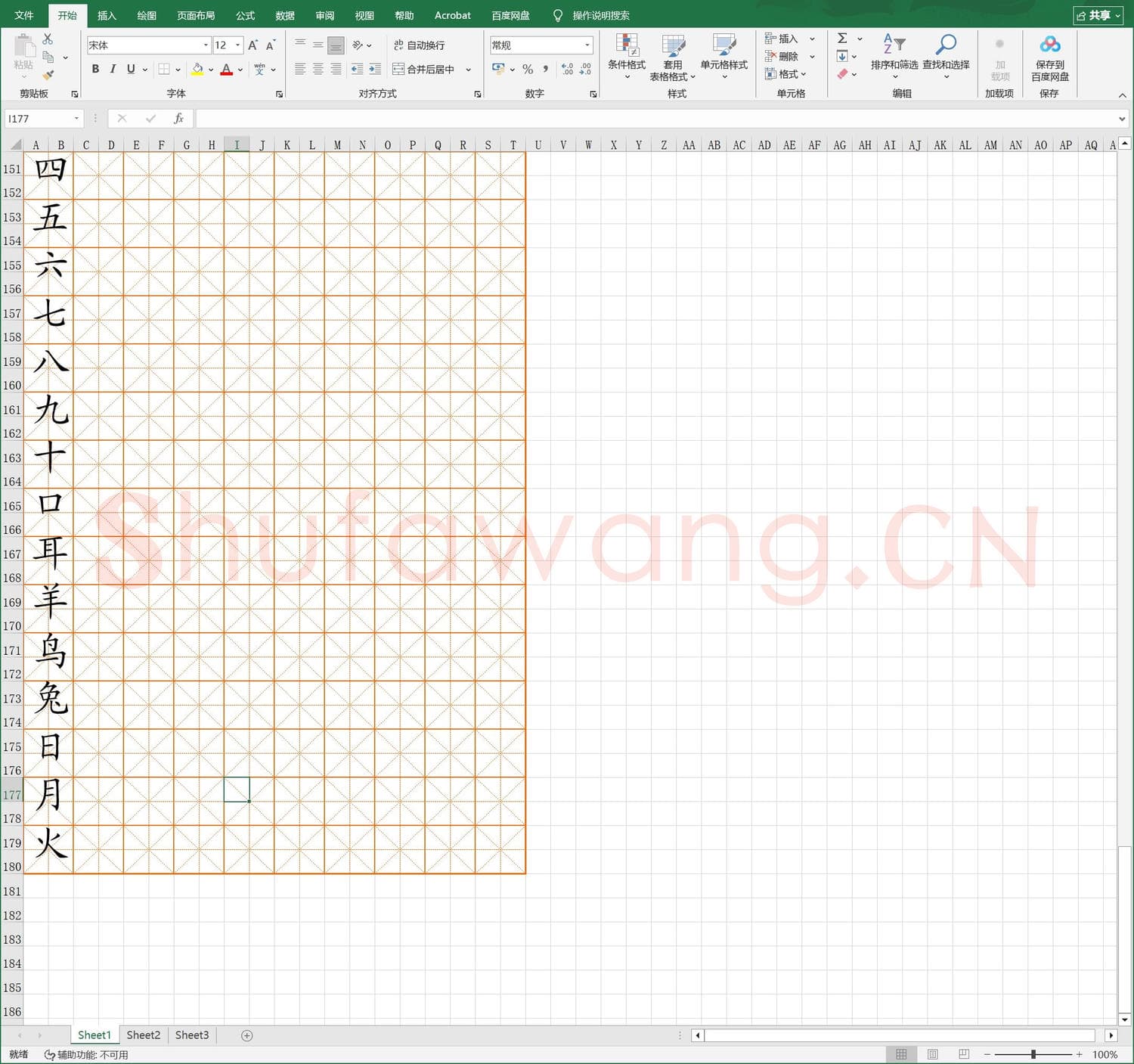Apply percent style format

(528, 69)
